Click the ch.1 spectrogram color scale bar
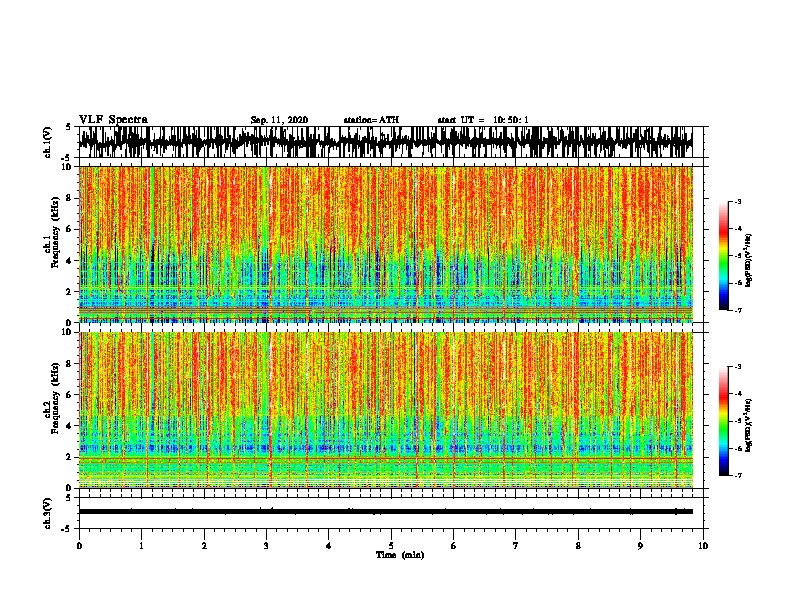The height and width of the screenshot is (612, 792). [723, 256]
